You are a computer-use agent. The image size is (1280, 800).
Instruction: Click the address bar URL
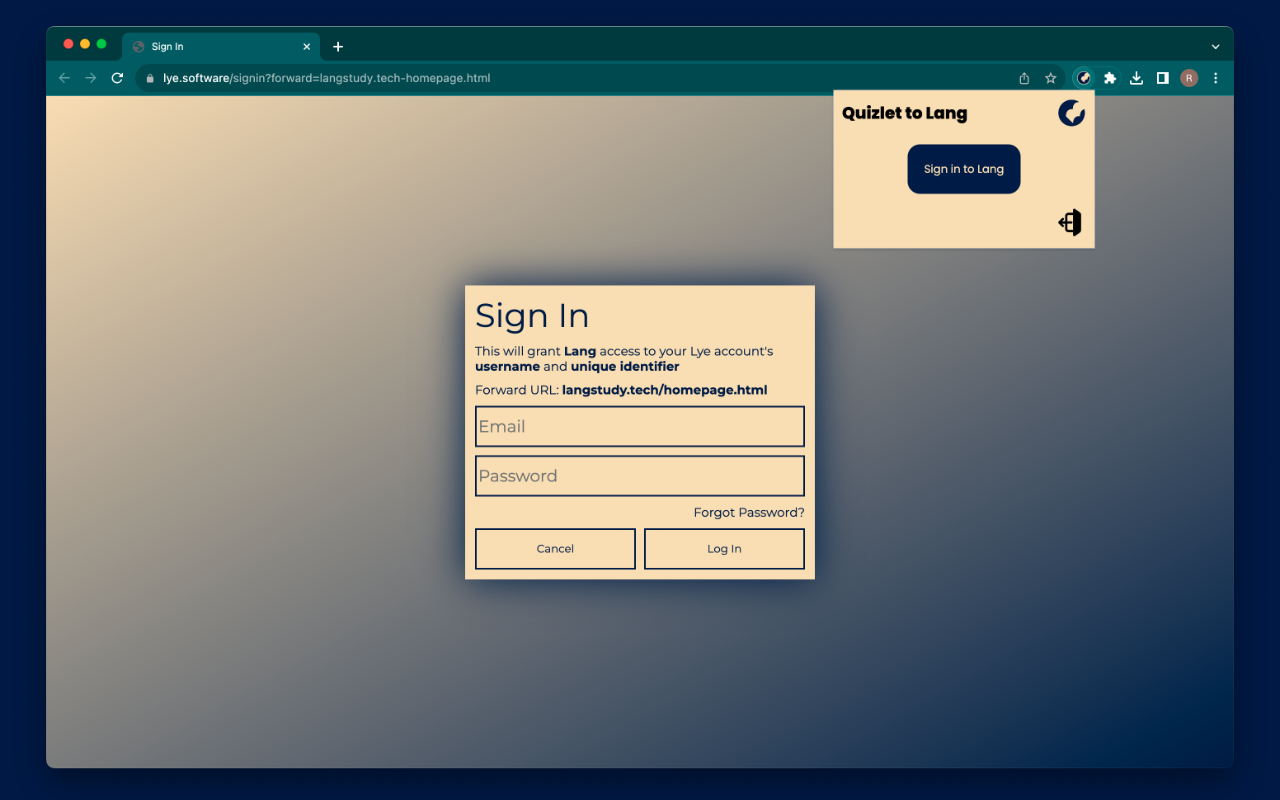(x=327, y=78)
